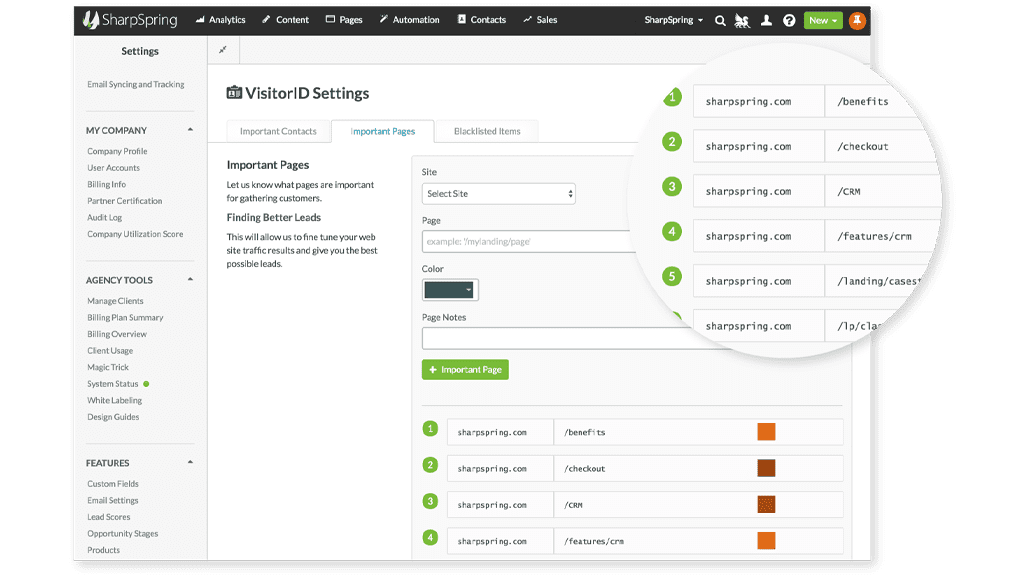
Task: Click the sharpspring.com cell in /benefits row
Action: [500, 432]
